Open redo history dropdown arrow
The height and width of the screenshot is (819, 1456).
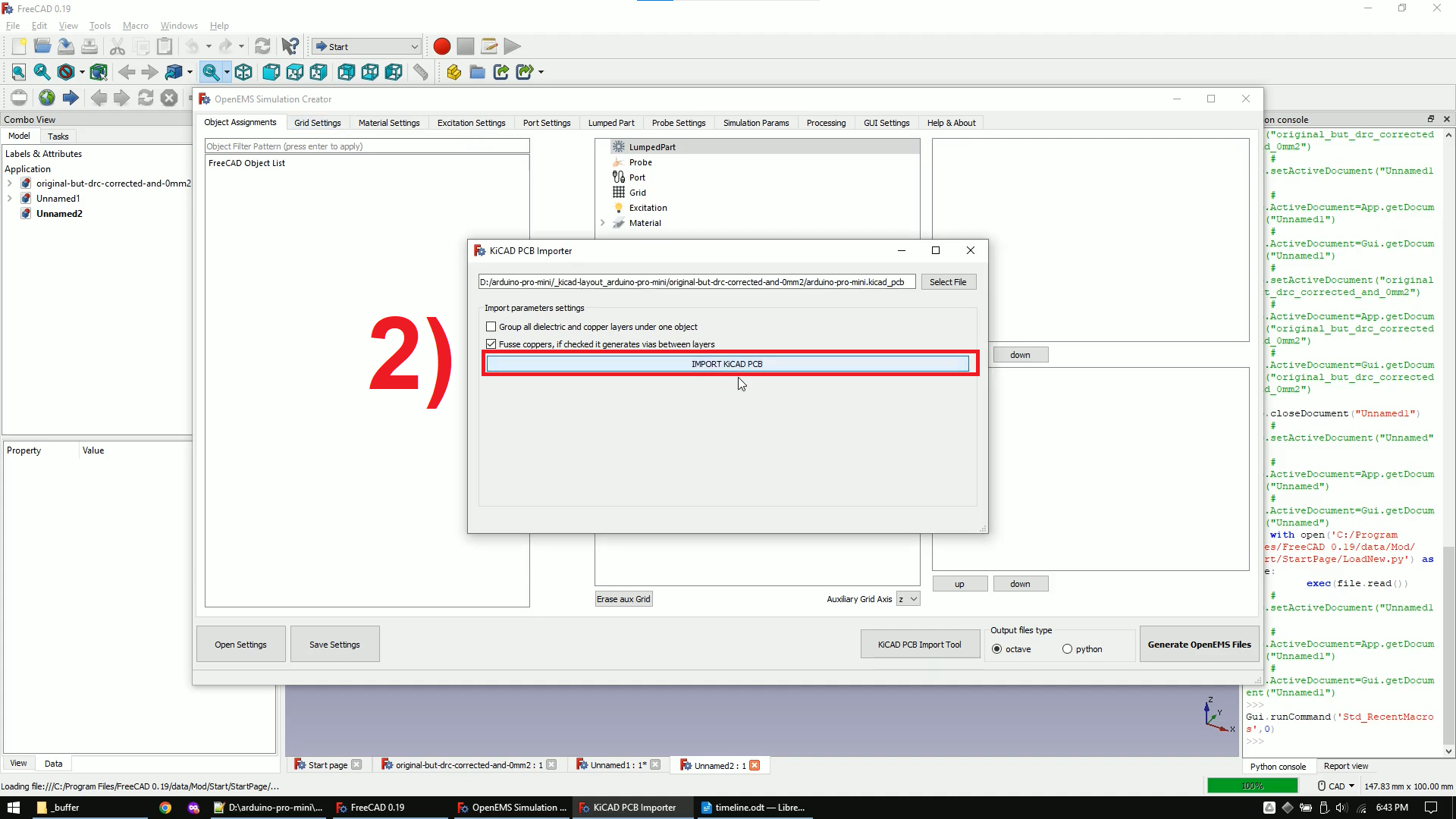coord(242,46)
